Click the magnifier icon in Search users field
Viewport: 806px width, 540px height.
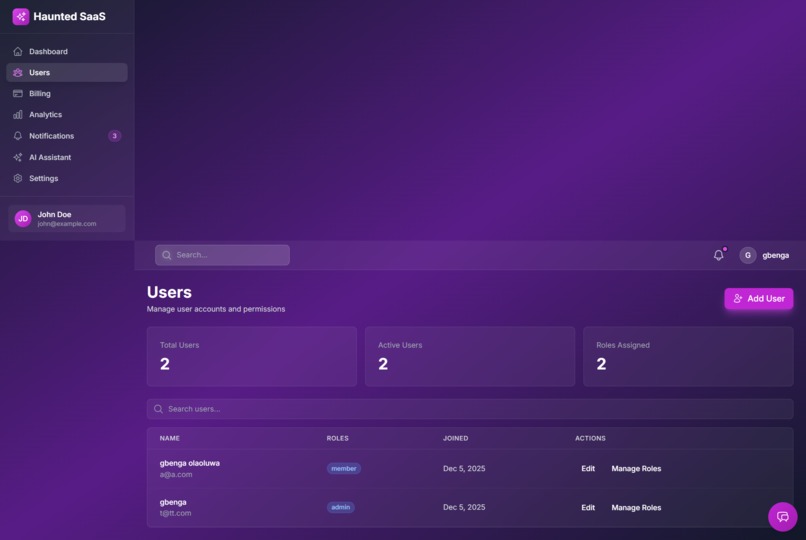(158, 409)
